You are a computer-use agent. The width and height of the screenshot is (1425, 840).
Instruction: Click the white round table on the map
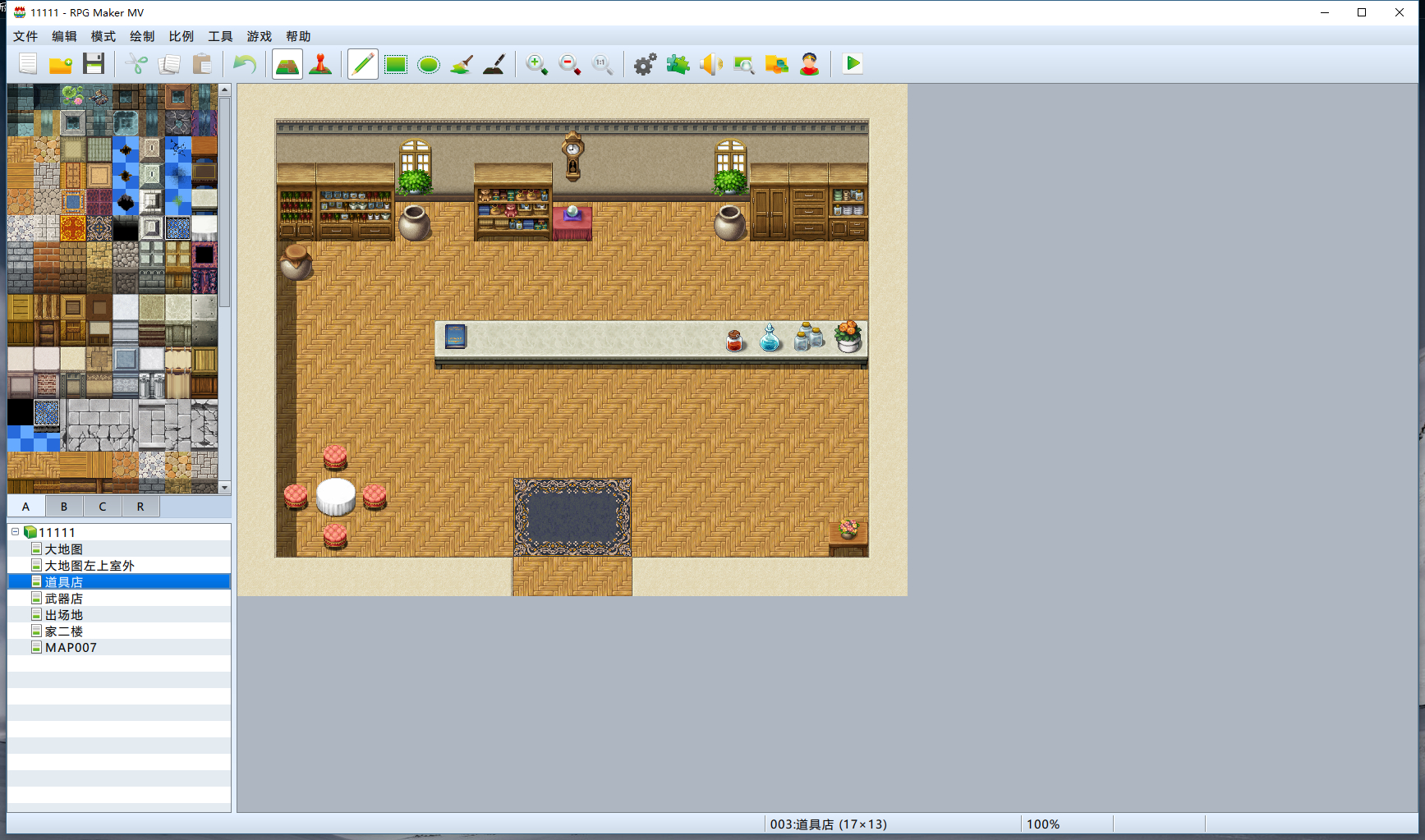pyautogui.click(x=336, y=497)
